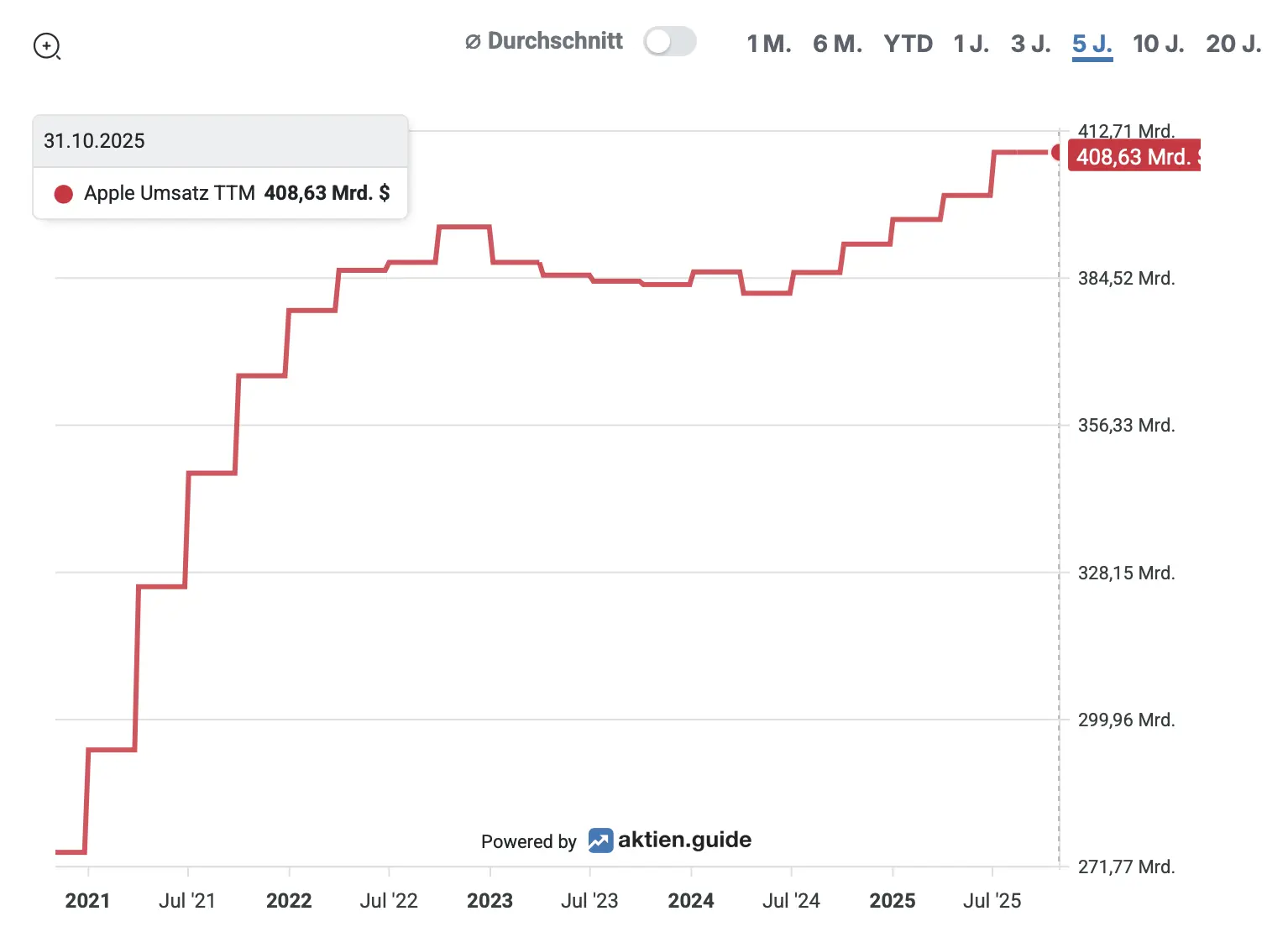The image size is (1288, 932).
Task: Click the 412,71 Mrd. axis label
Action: [x=1126, y=131]
